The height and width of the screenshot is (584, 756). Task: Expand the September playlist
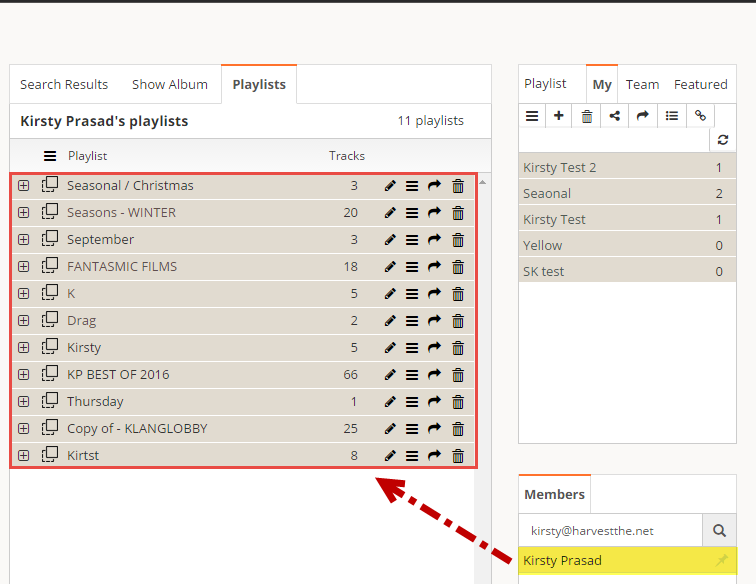click(x=23, y=240)
